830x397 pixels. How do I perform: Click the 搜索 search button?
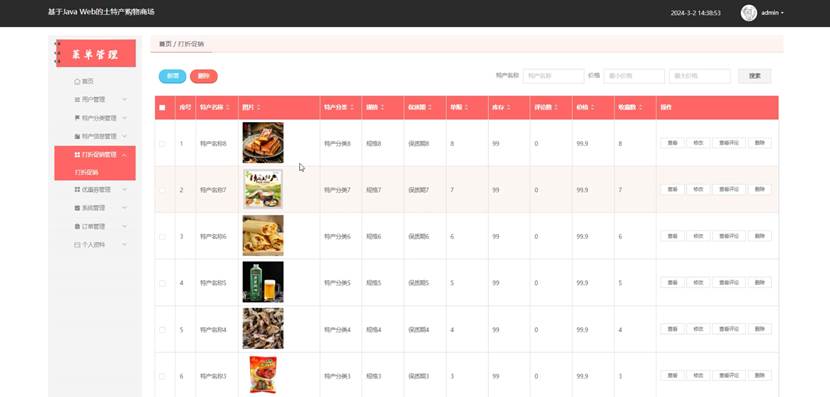coord(755,76)
